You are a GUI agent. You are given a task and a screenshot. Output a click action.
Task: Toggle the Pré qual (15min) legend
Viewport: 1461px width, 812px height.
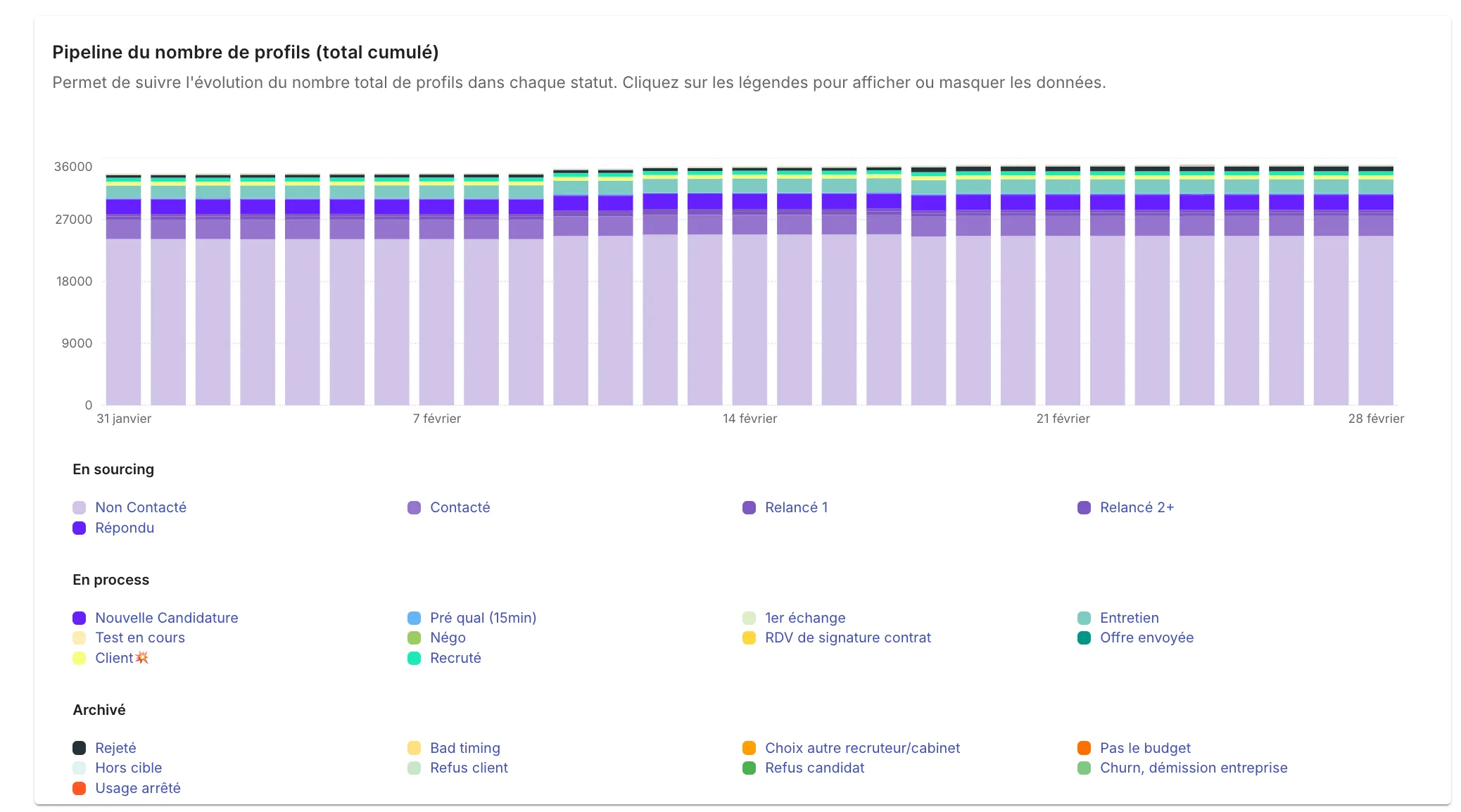[x=483, y=618]
